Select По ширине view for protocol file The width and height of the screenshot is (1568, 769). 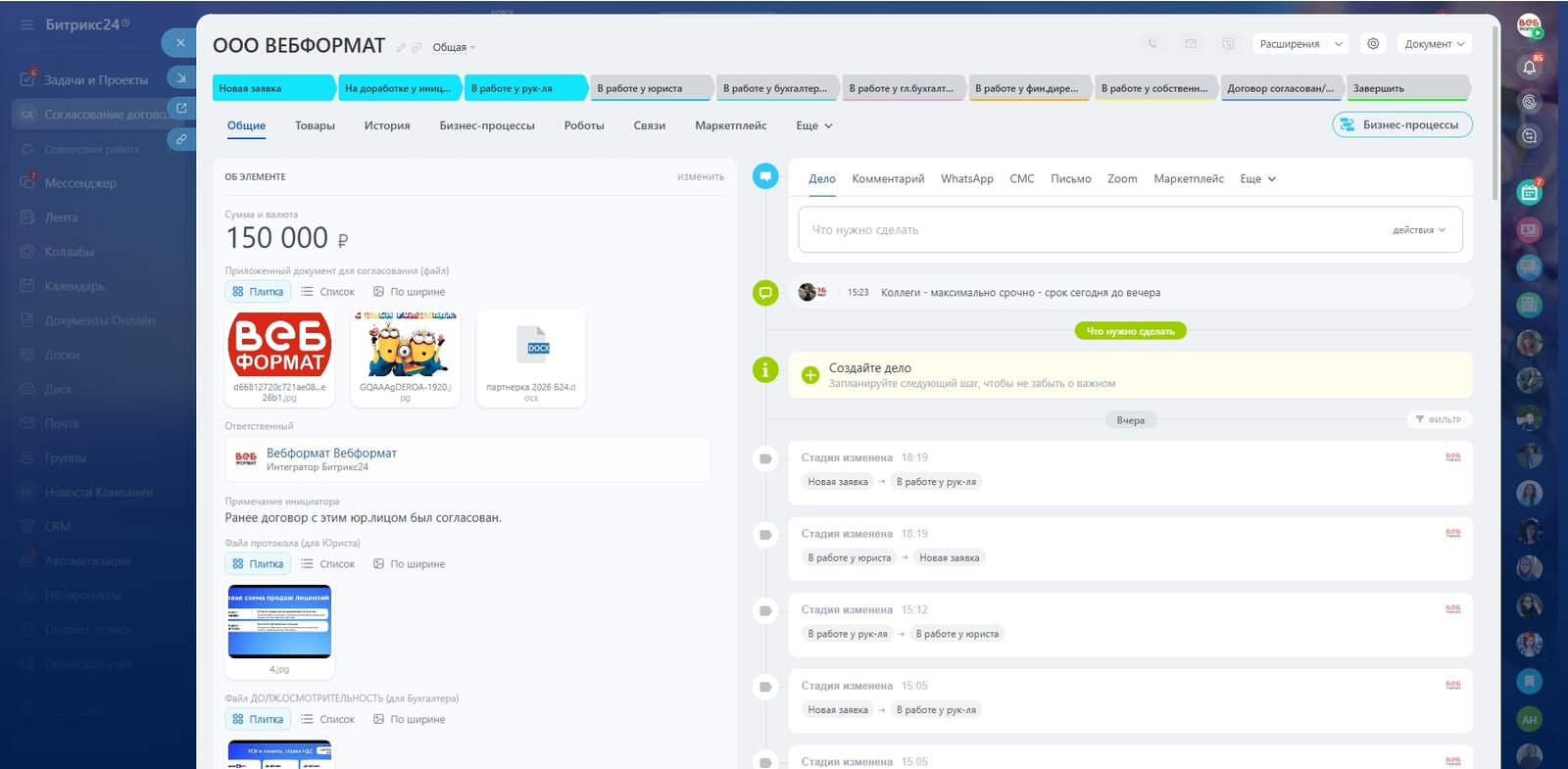pyautogui.click(x=410, y=564)
